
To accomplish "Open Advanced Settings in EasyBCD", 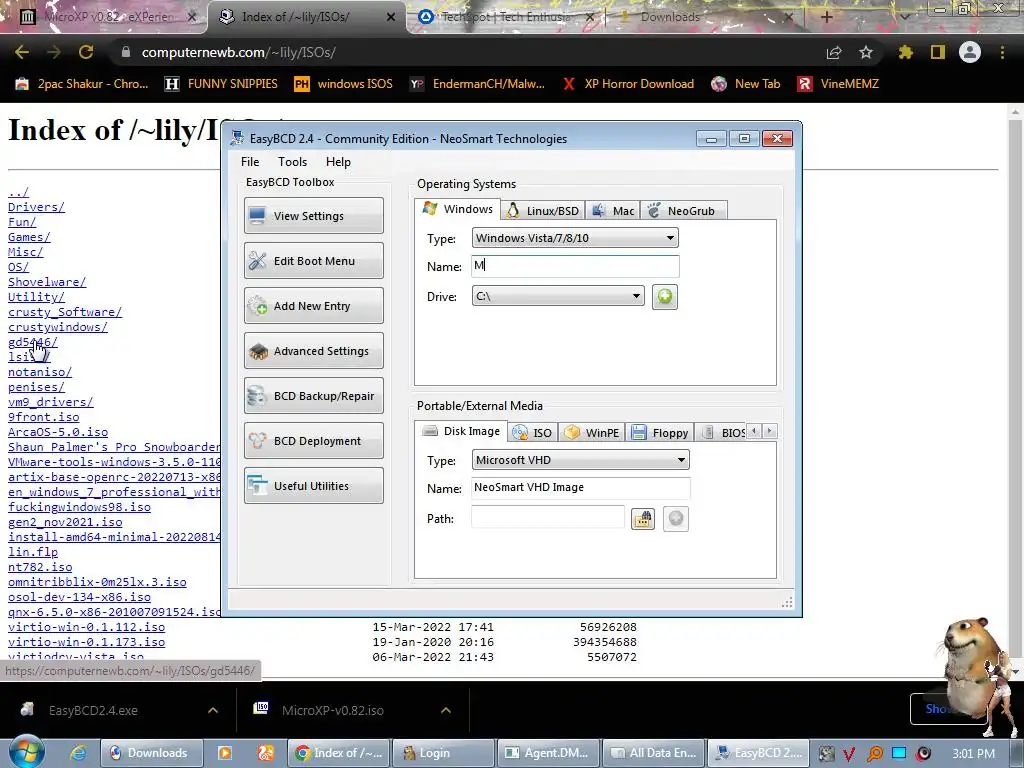I will [313, 351].
